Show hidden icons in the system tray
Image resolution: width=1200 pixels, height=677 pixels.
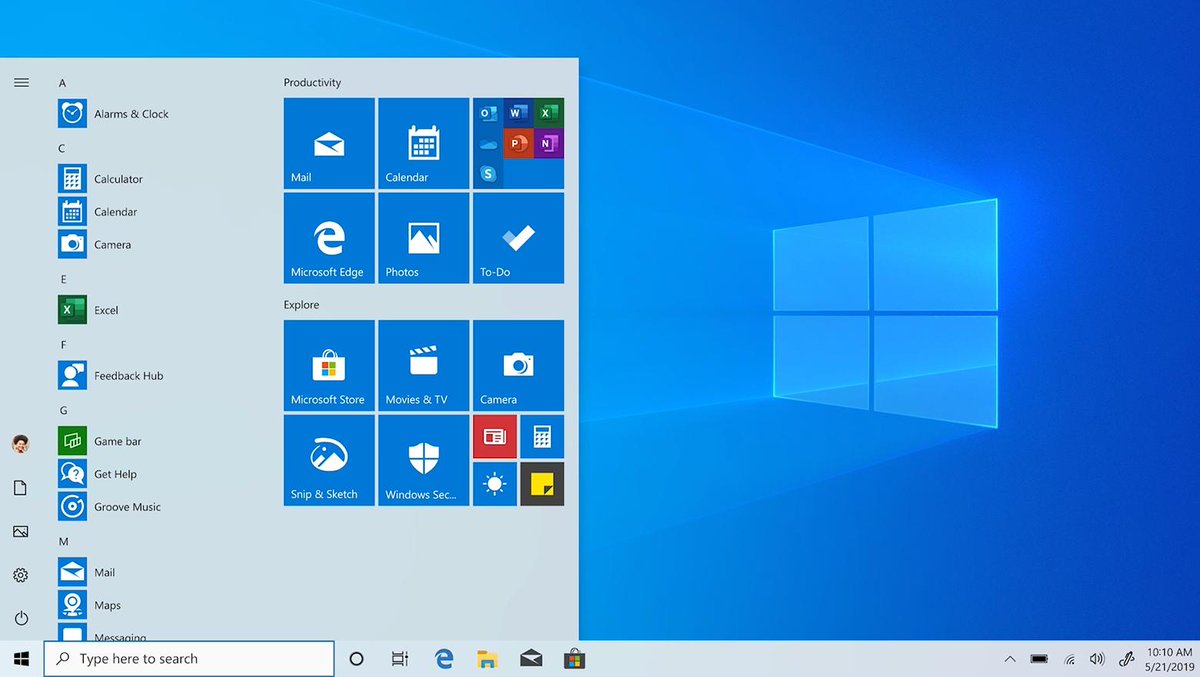pyautogui.click(x=1009, y=659)
